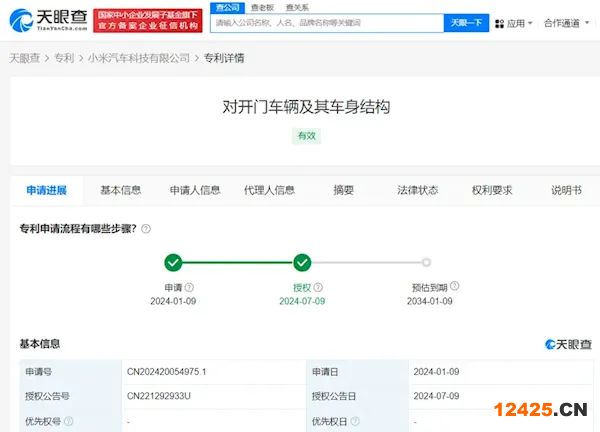This screenshot has height=432, width=600.
Task: Select the 查关系 search mode
Action: (x=297, y=7)
